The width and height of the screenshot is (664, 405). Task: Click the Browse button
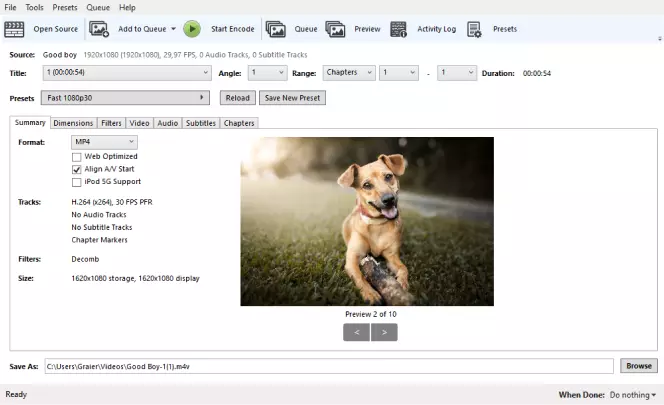click(639, 366)
